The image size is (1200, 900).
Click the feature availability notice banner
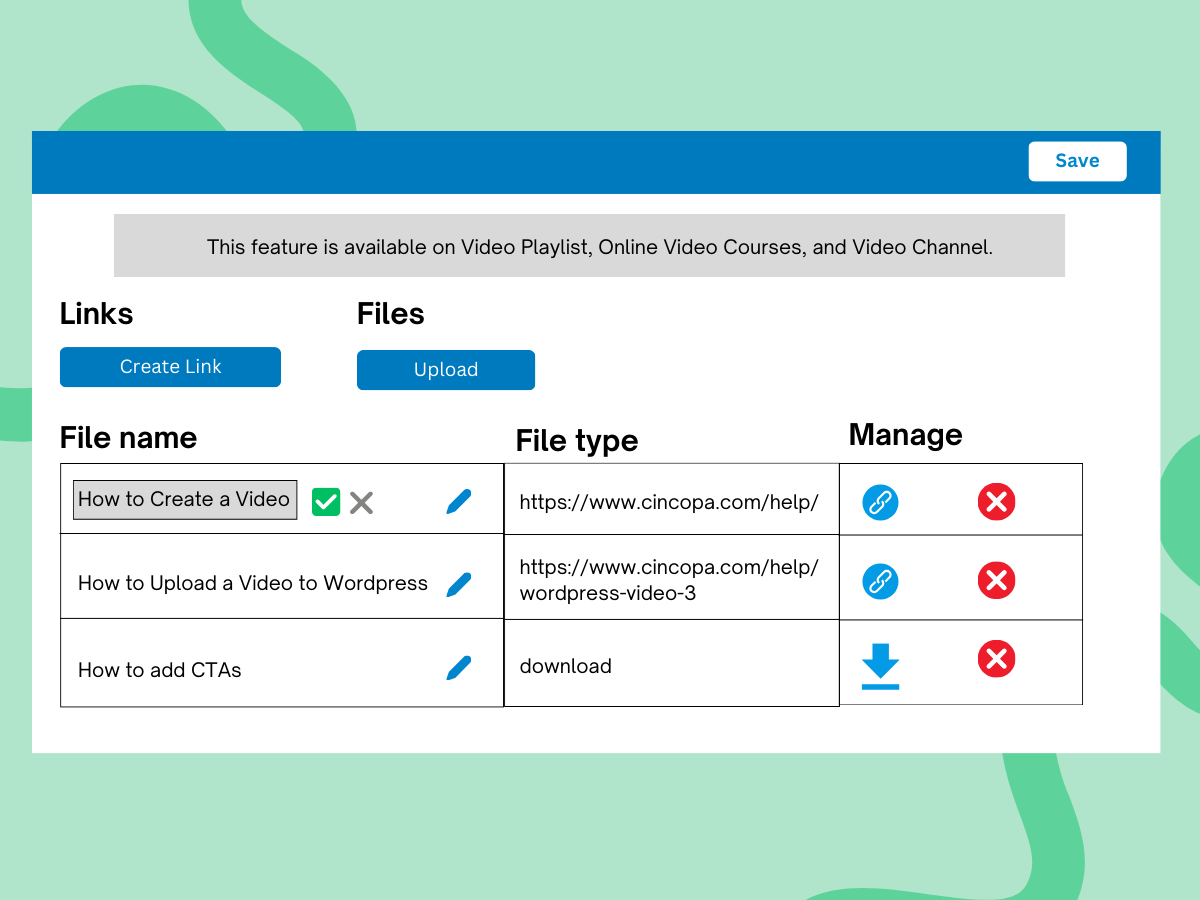589,246
